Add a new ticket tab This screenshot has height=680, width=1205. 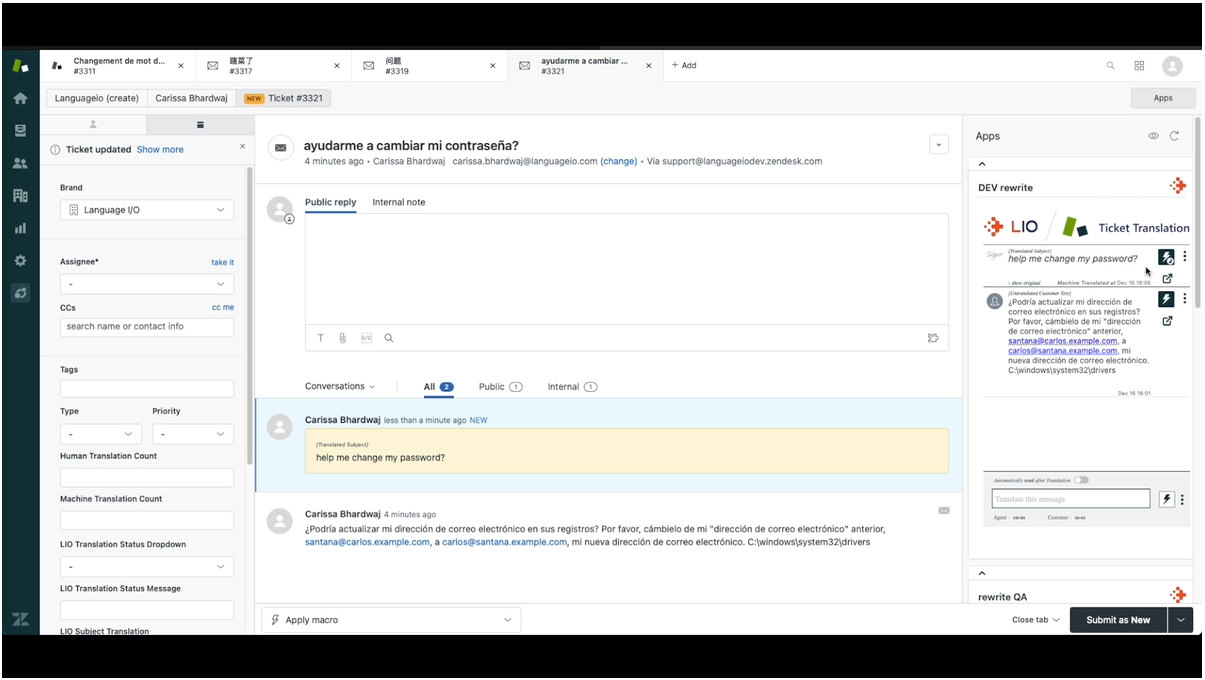[684, 65]
